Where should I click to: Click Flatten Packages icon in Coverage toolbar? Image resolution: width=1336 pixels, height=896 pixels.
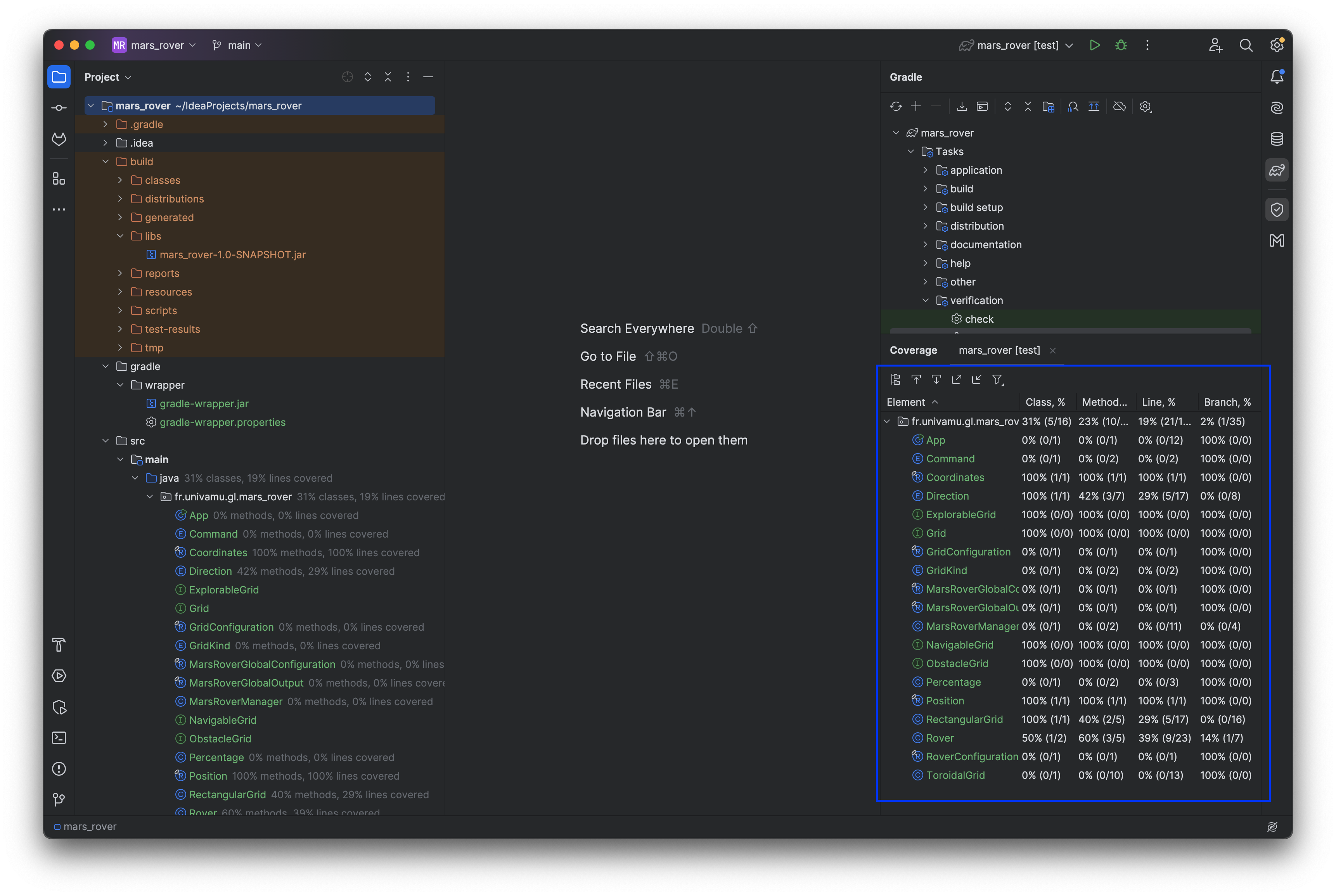[x=895, y=379]
